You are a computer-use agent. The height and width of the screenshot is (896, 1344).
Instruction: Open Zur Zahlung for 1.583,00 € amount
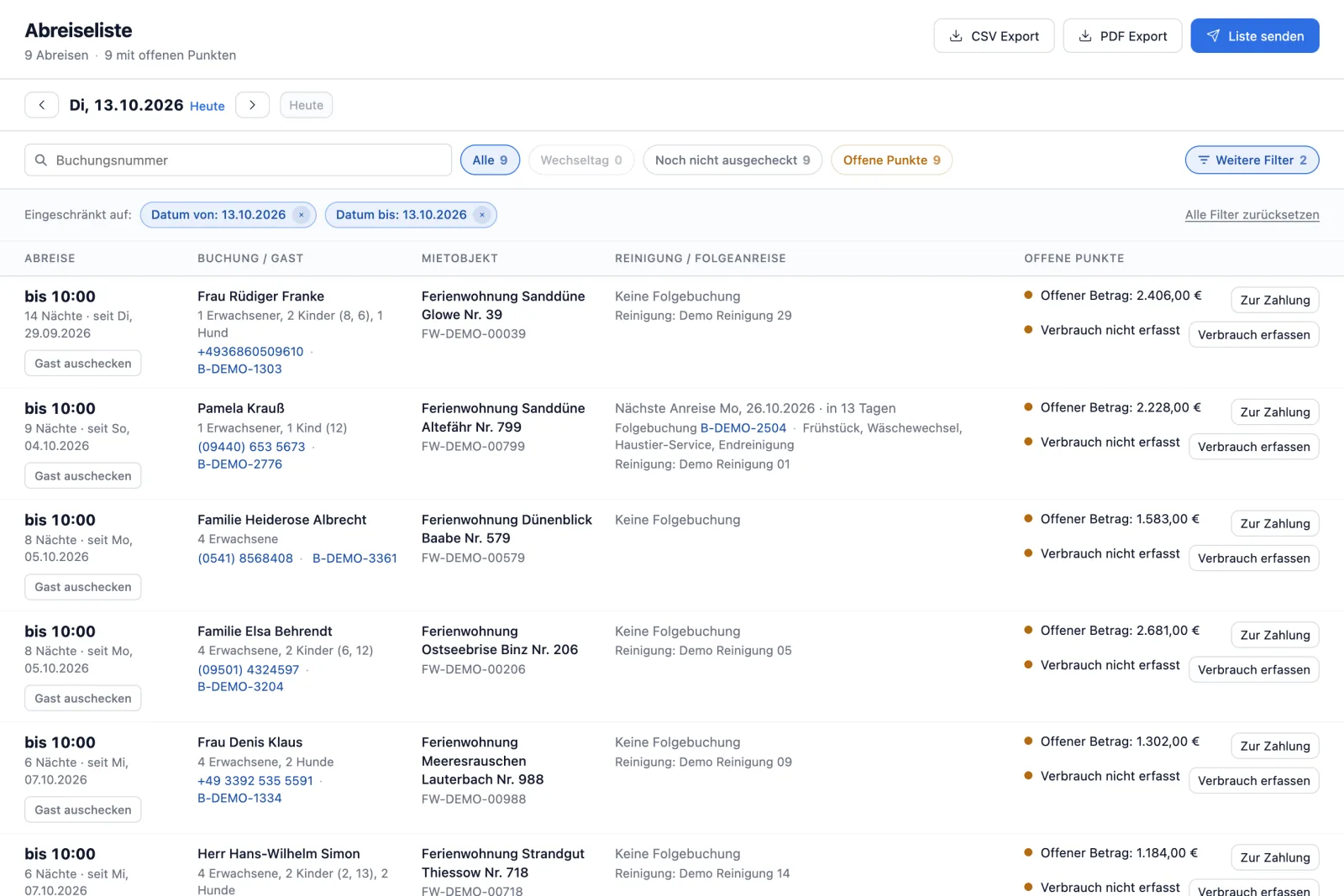point(1274,523)
